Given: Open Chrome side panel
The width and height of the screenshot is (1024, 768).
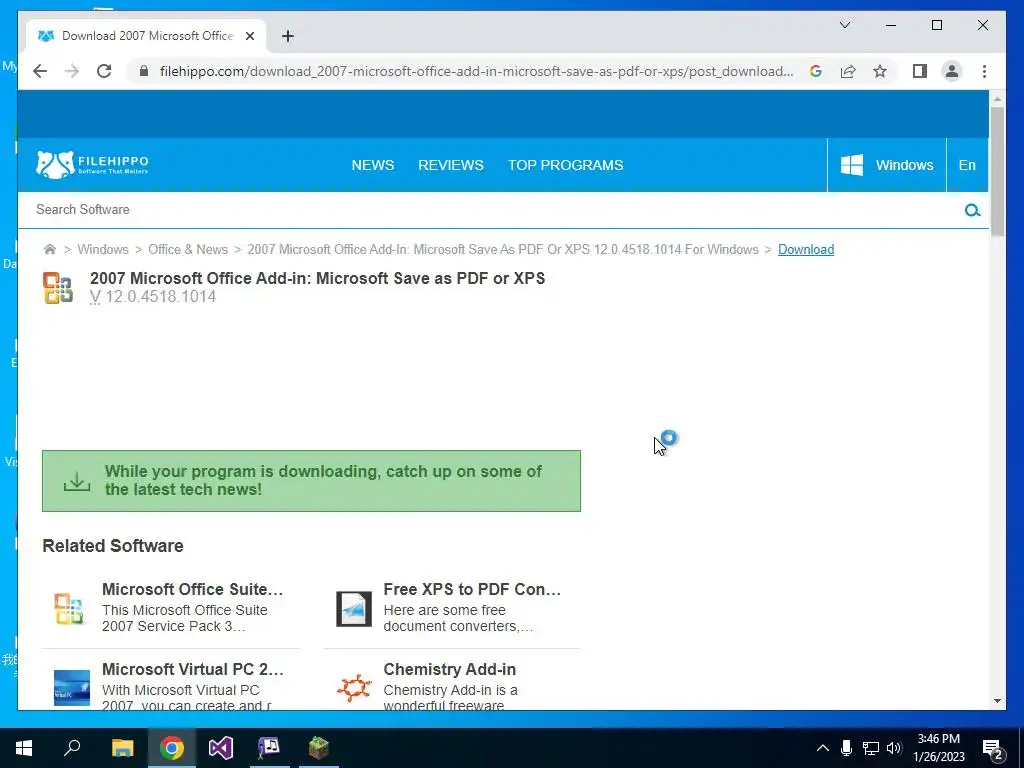Looking at the screenshot, I should pos(920,71).
